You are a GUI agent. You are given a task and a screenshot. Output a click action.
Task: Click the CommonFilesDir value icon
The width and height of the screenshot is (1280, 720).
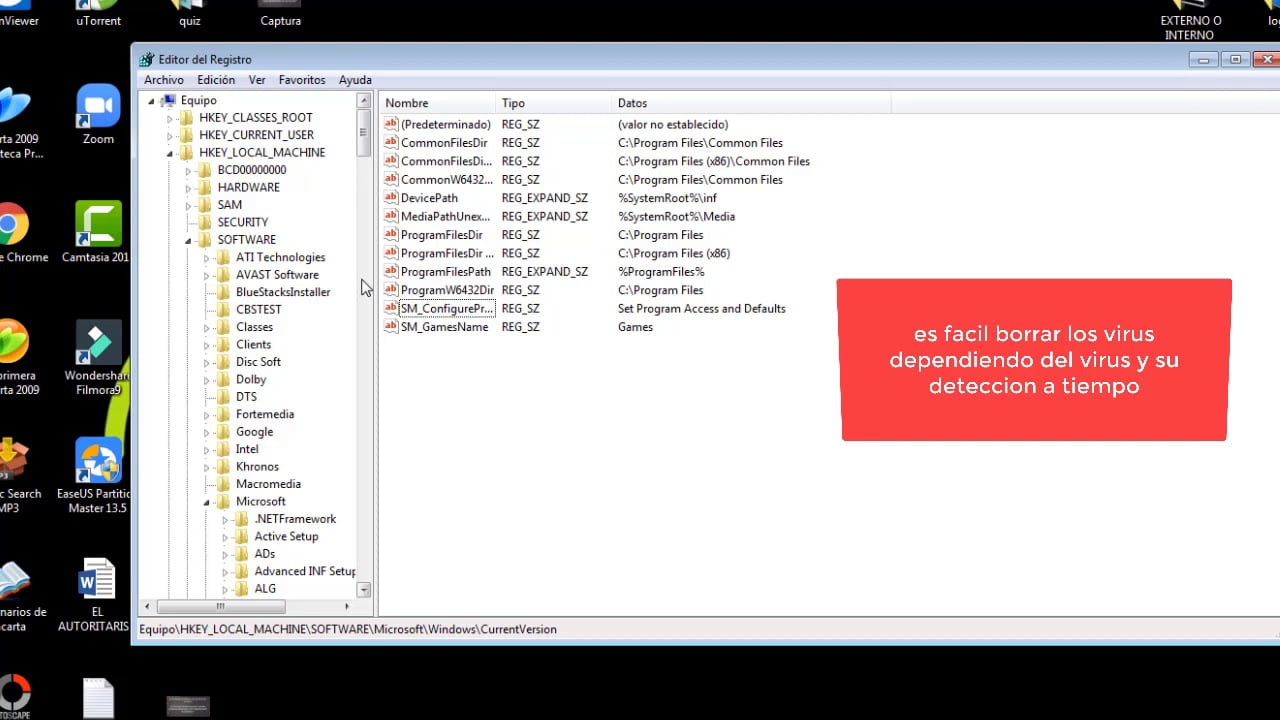tap(391, 143)
